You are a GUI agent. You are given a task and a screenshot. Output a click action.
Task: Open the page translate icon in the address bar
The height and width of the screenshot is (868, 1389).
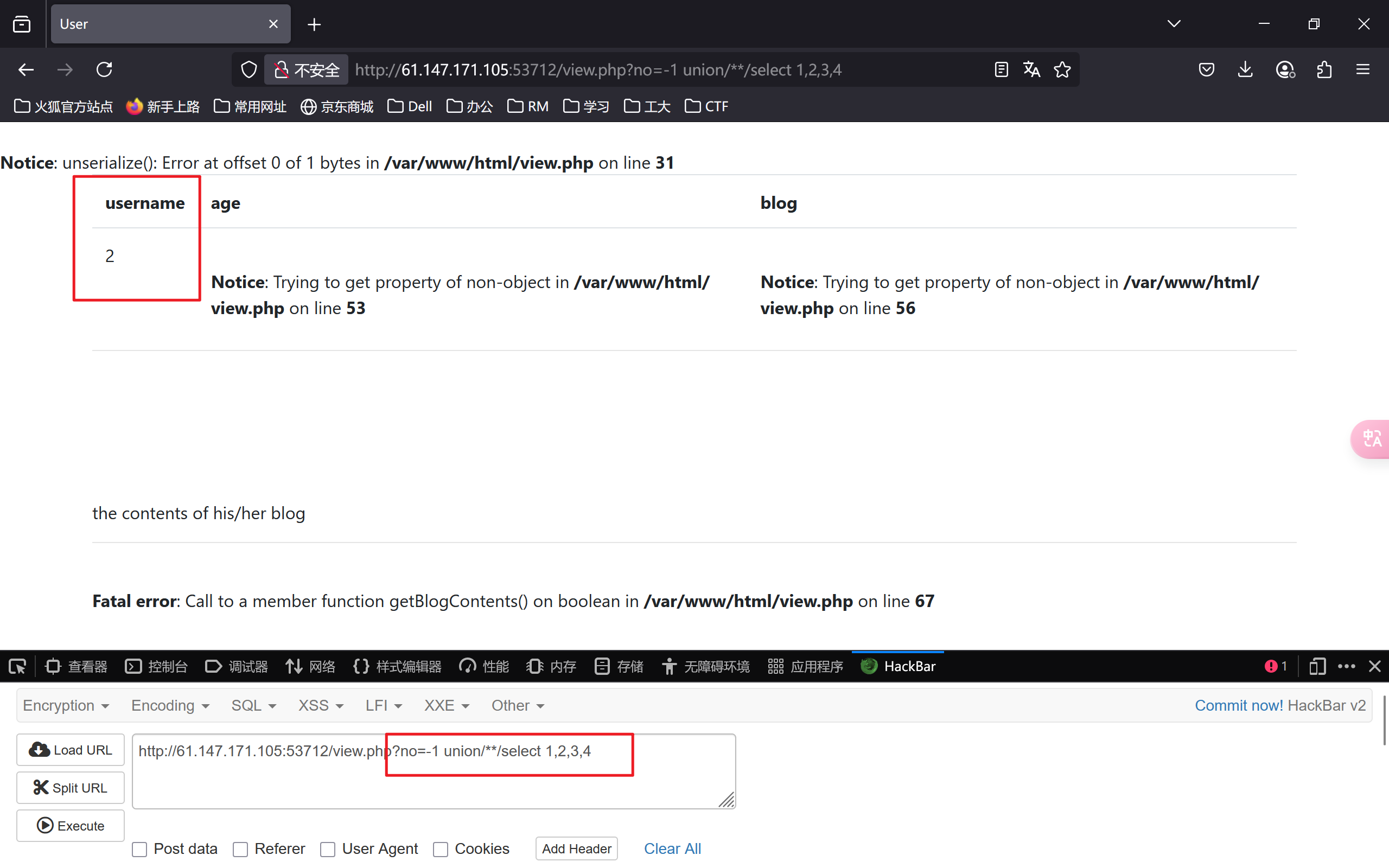click(x=1031, y=70)
